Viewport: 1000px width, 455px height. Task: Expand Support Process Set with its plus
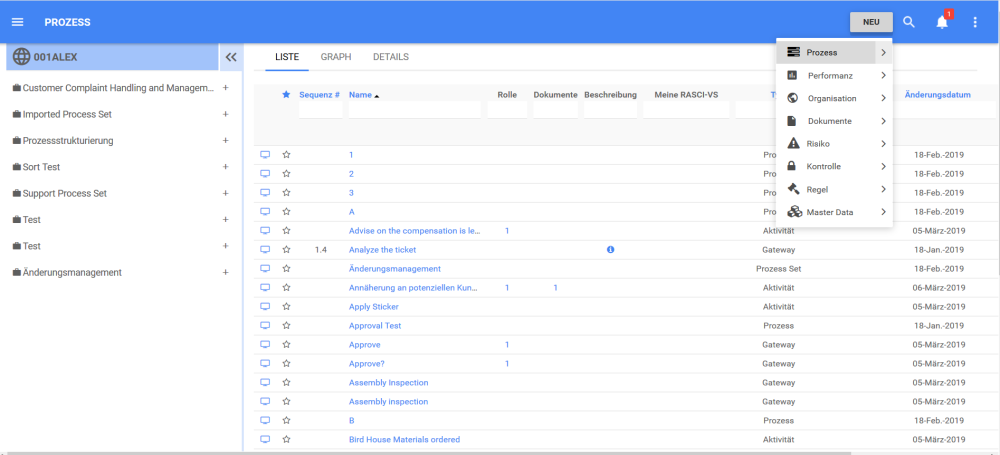click(x=225, y=193)
